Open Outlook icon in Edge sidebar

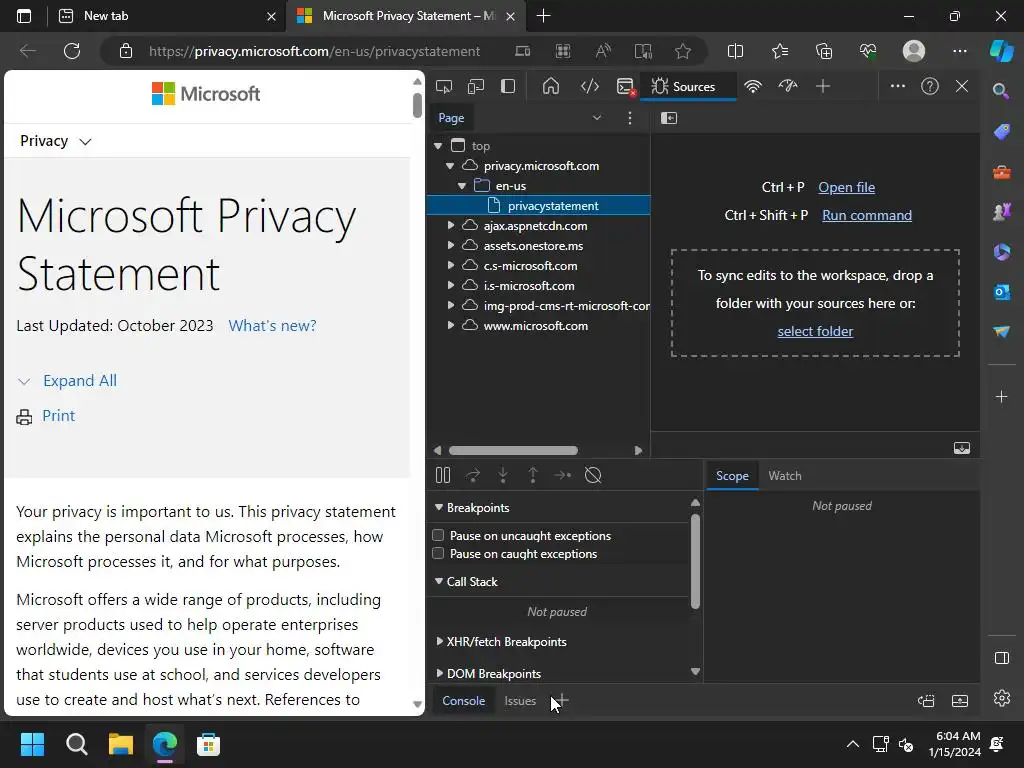tap(1001, 292)
